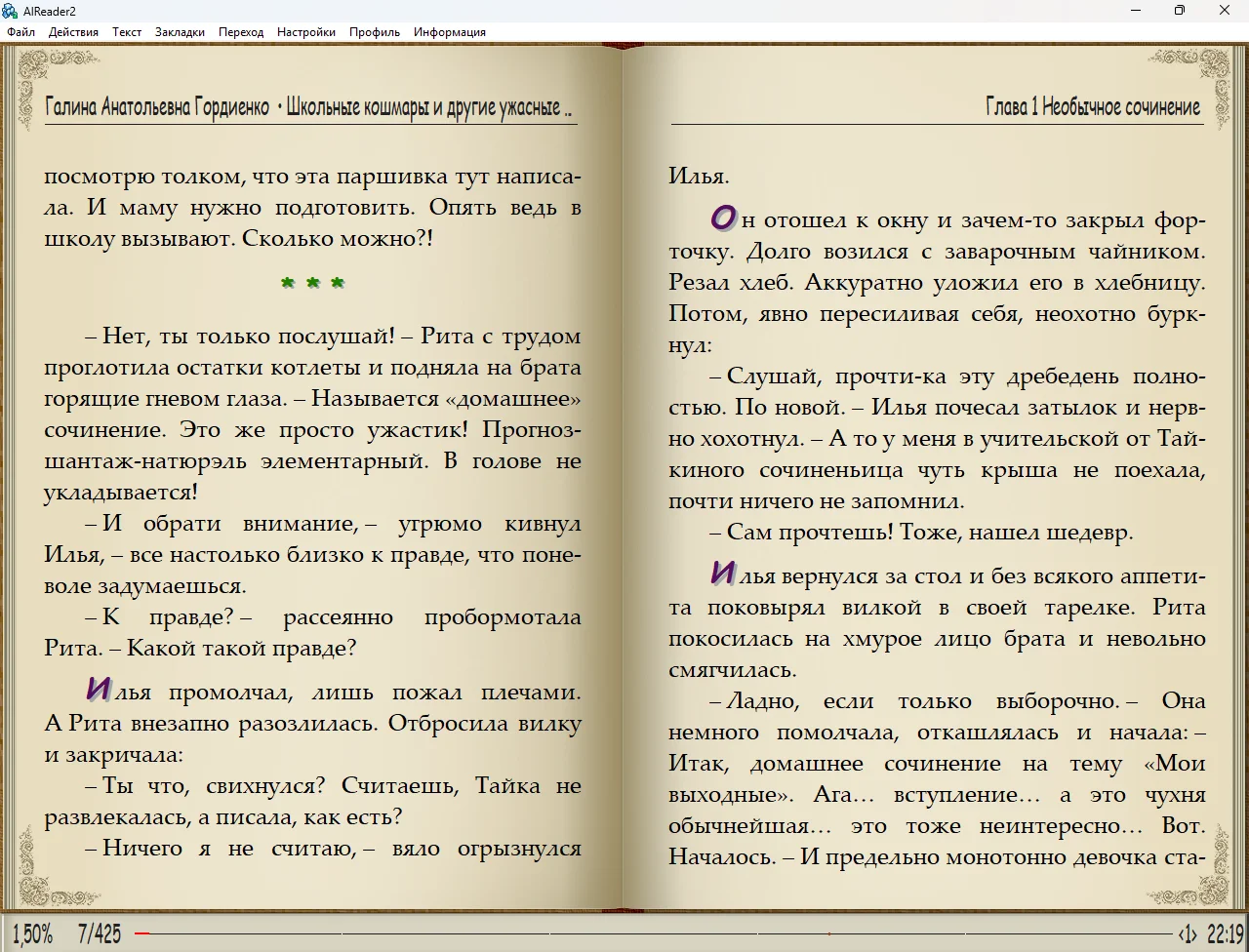Open the Профиль menu
The height and width of the screenshot is (952, 1249).
pyautogui.click(x=375, y=32)
